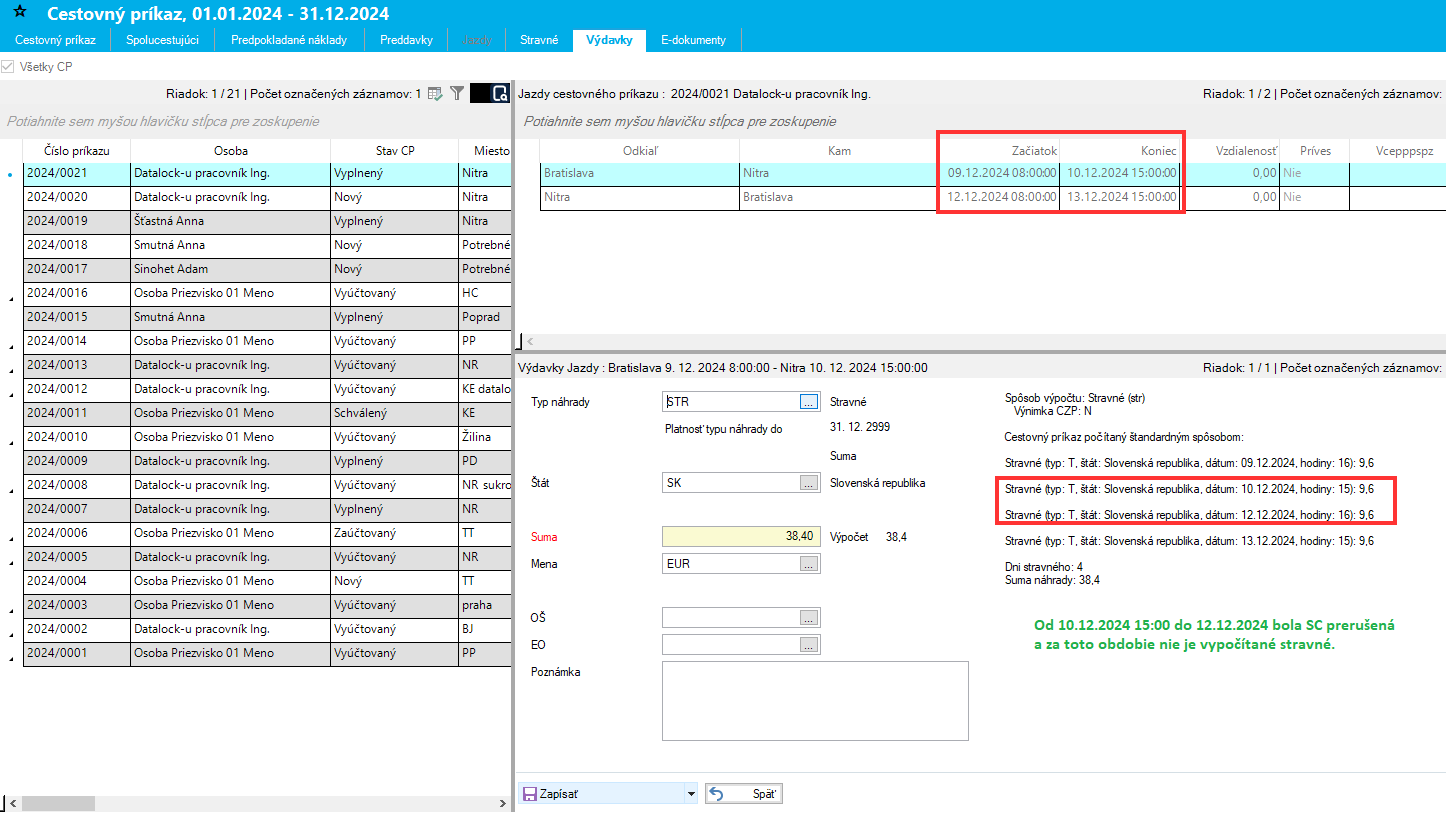Select order row 2024/0015

coord(267,317)
